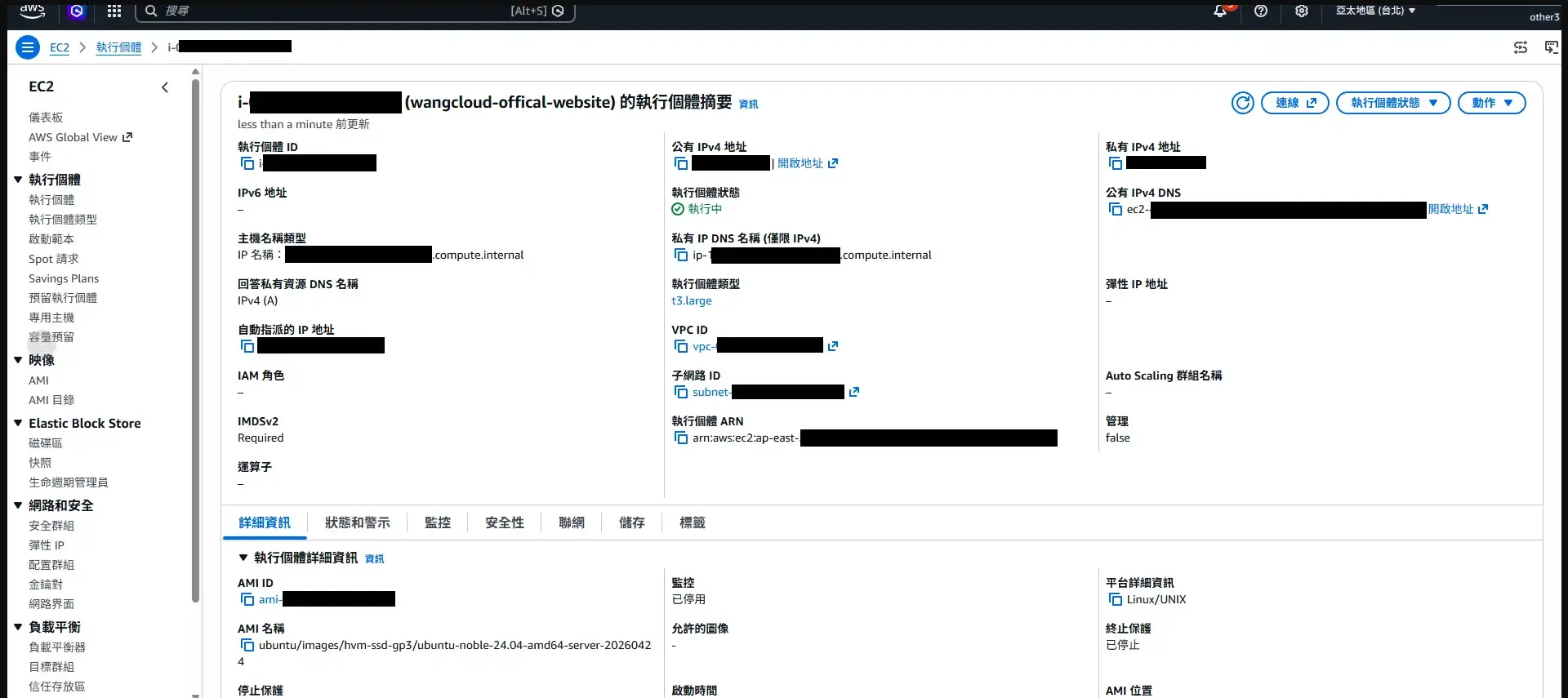Image resolution: width=1568 pixels, height=698 pixels.
Task: Open 金鑰對 in the sidebar
Action: (x=46, y=585)
